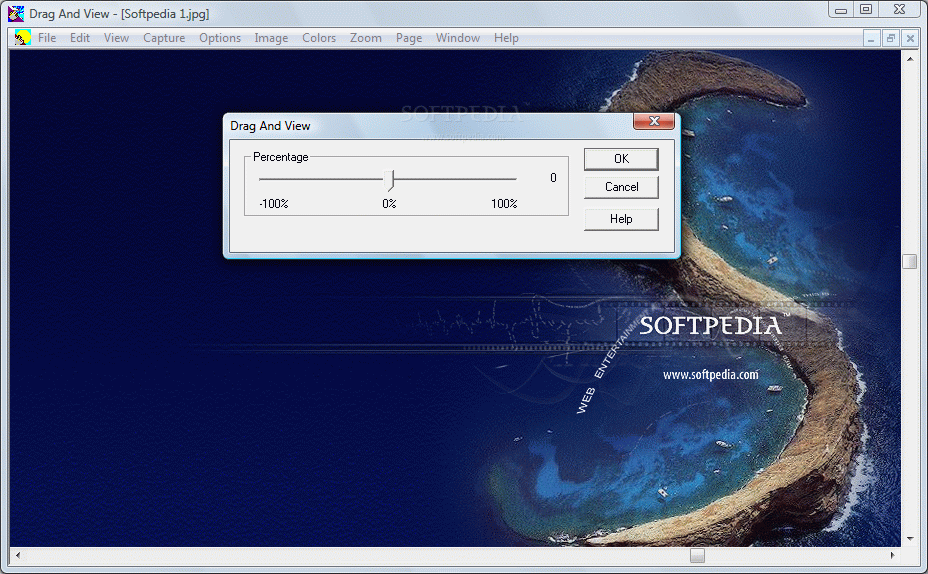Click the "100%" slider label
Viewport: 928px width, 574px height.
point(504,204)
